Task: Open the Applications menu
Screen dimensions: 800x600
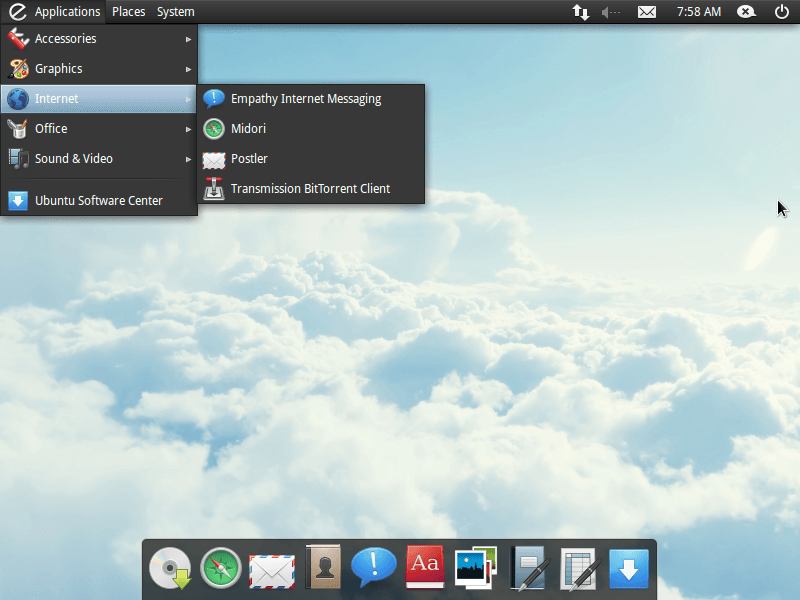Action: click(67, 12)
